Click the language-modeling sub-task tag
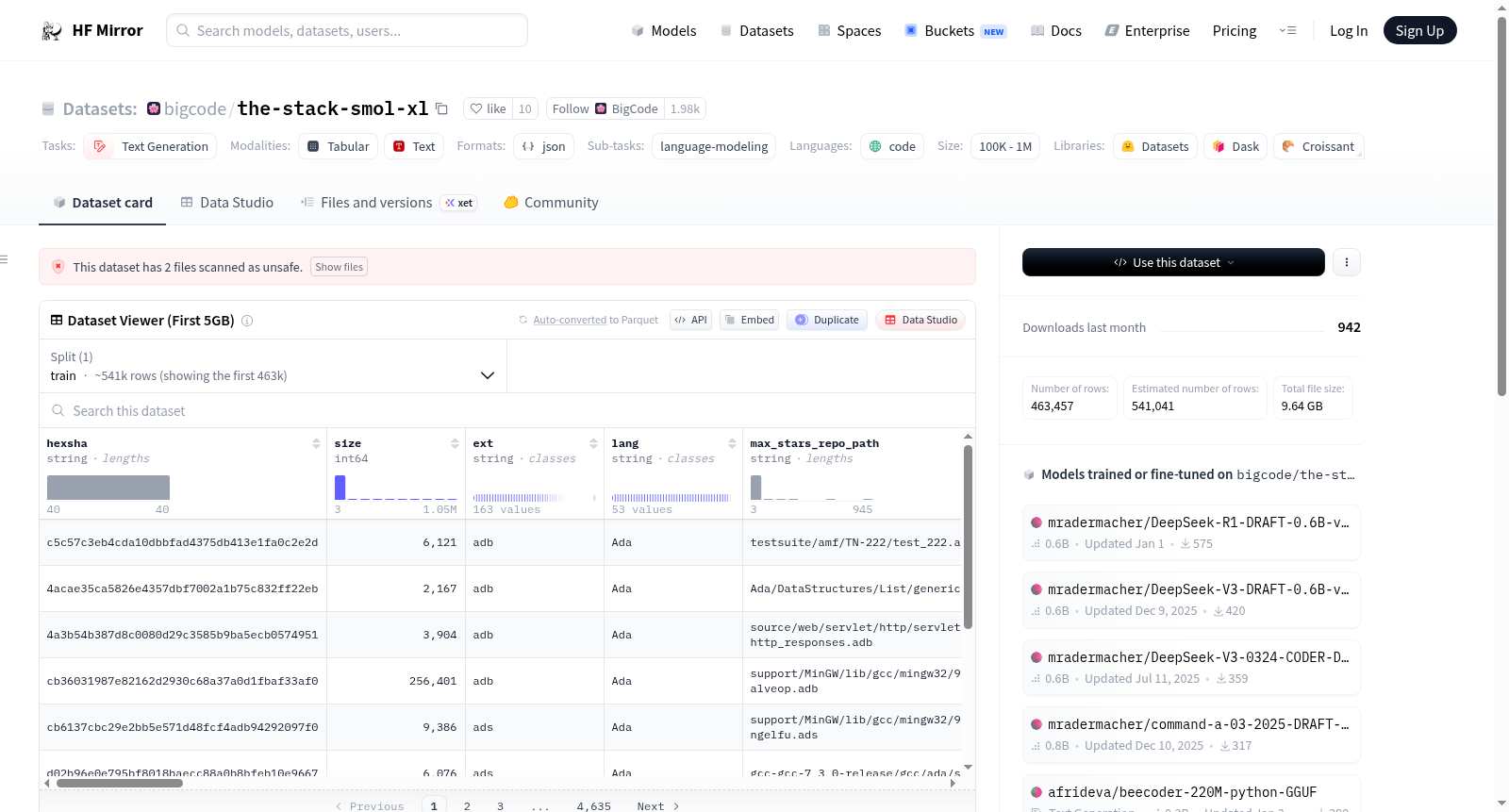Viewport: 1509px width, 812px height. [x=714, y=146]
